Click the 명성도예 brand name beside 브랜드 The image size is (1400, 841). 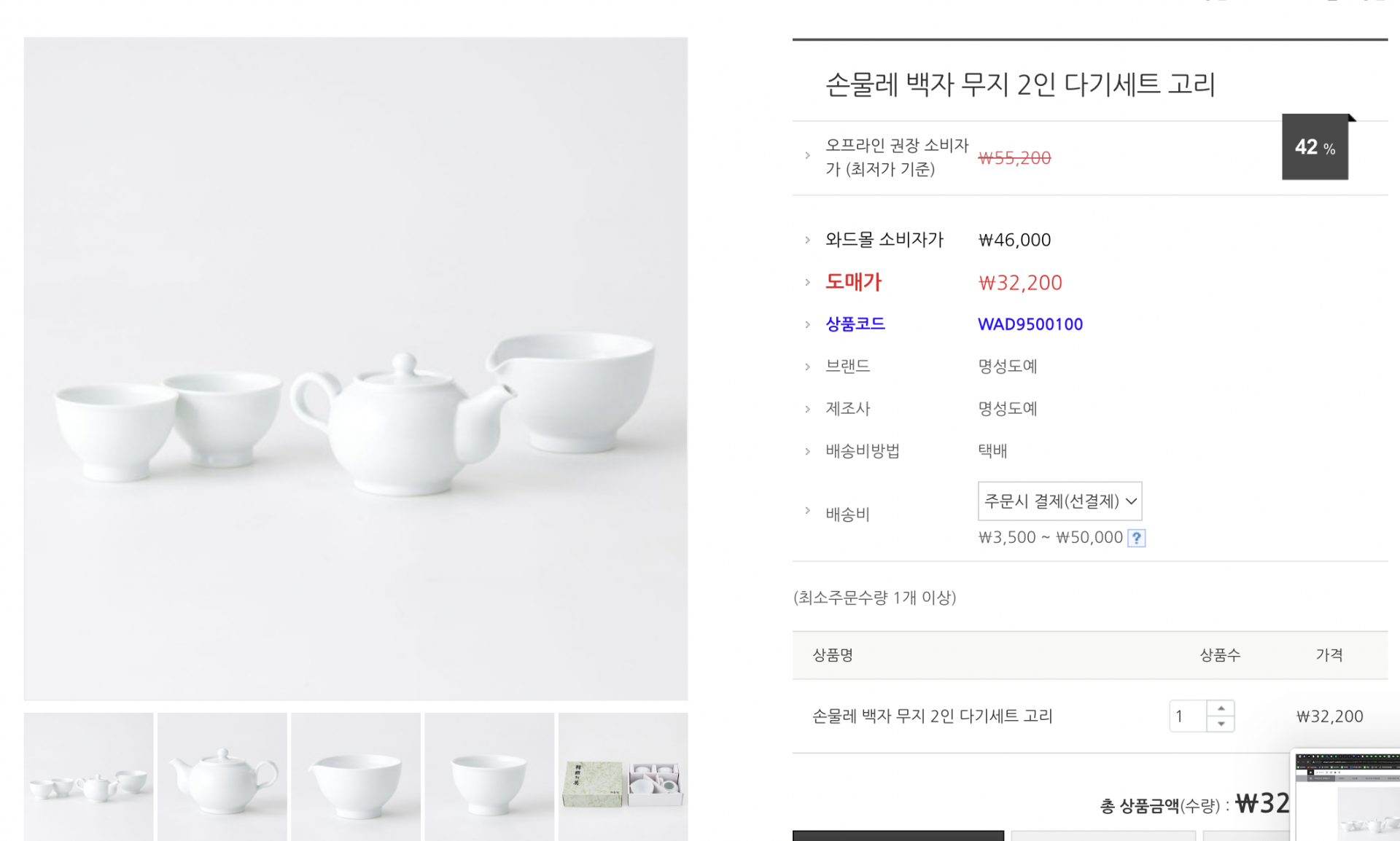click(x=1007, y=367)
